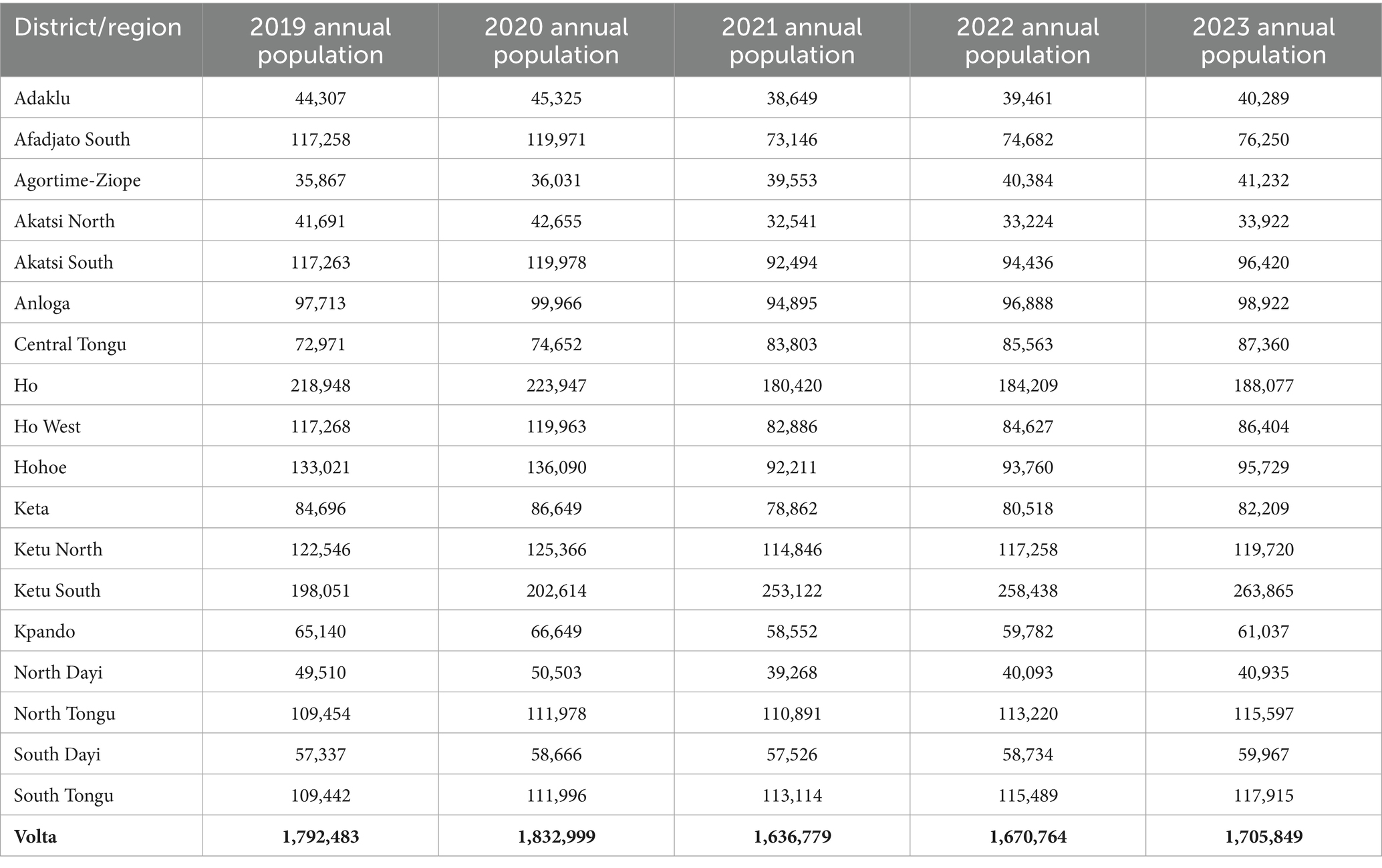The width and height of the screenshot is (1382, 868).
Task: Click Anloga's 2020 population 99,966
Action: point(556,303)
